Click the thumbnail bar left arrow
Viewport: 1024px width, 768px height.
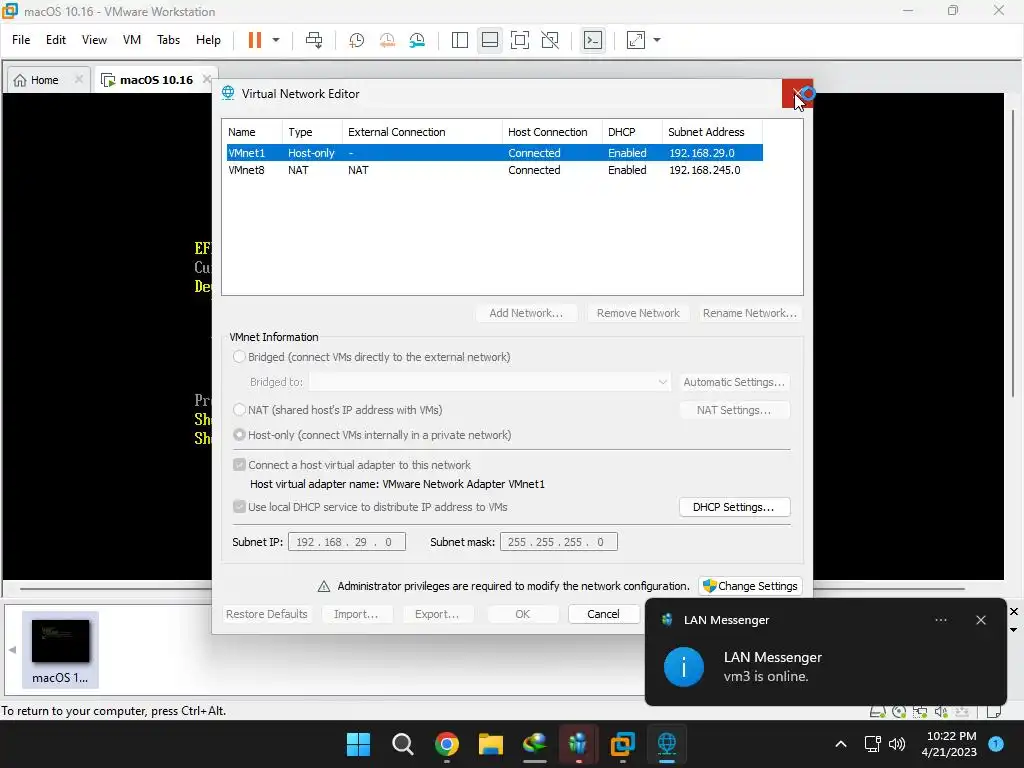point(12,649)
